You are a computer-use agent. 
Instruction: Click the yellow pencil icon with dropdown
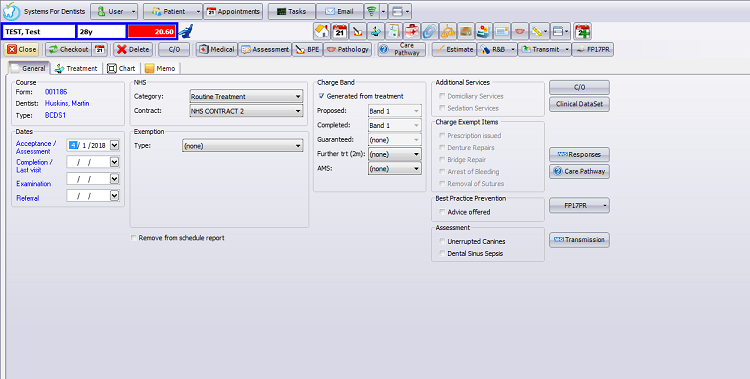click(540, 32)
